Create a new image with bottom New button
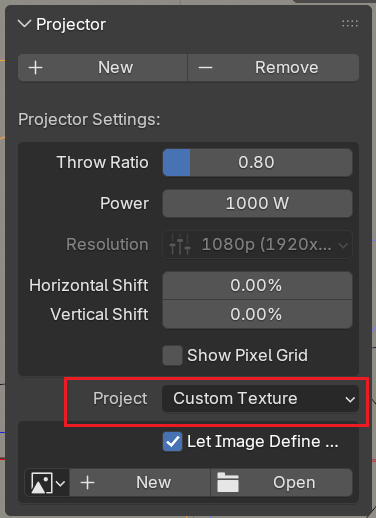Viewport: 376px width, 518px height. (x=140, y=483)
